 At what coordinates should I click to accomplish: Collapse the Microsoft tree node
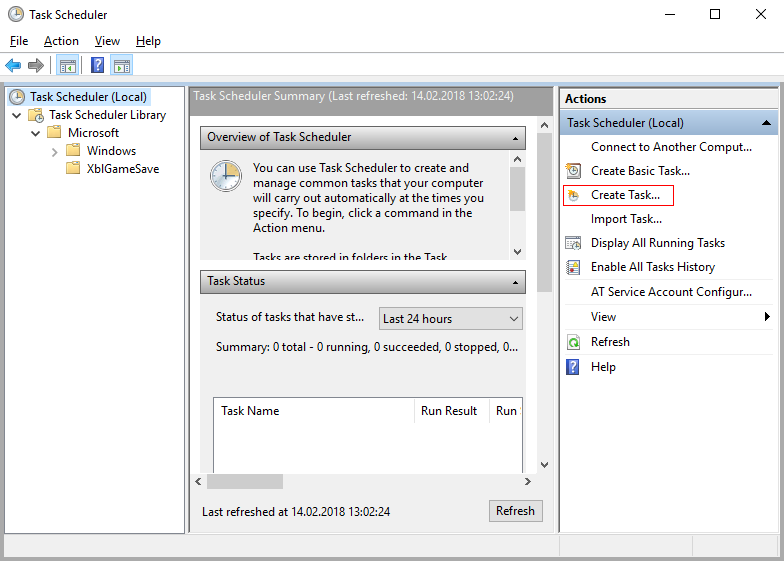coord(36,134)
